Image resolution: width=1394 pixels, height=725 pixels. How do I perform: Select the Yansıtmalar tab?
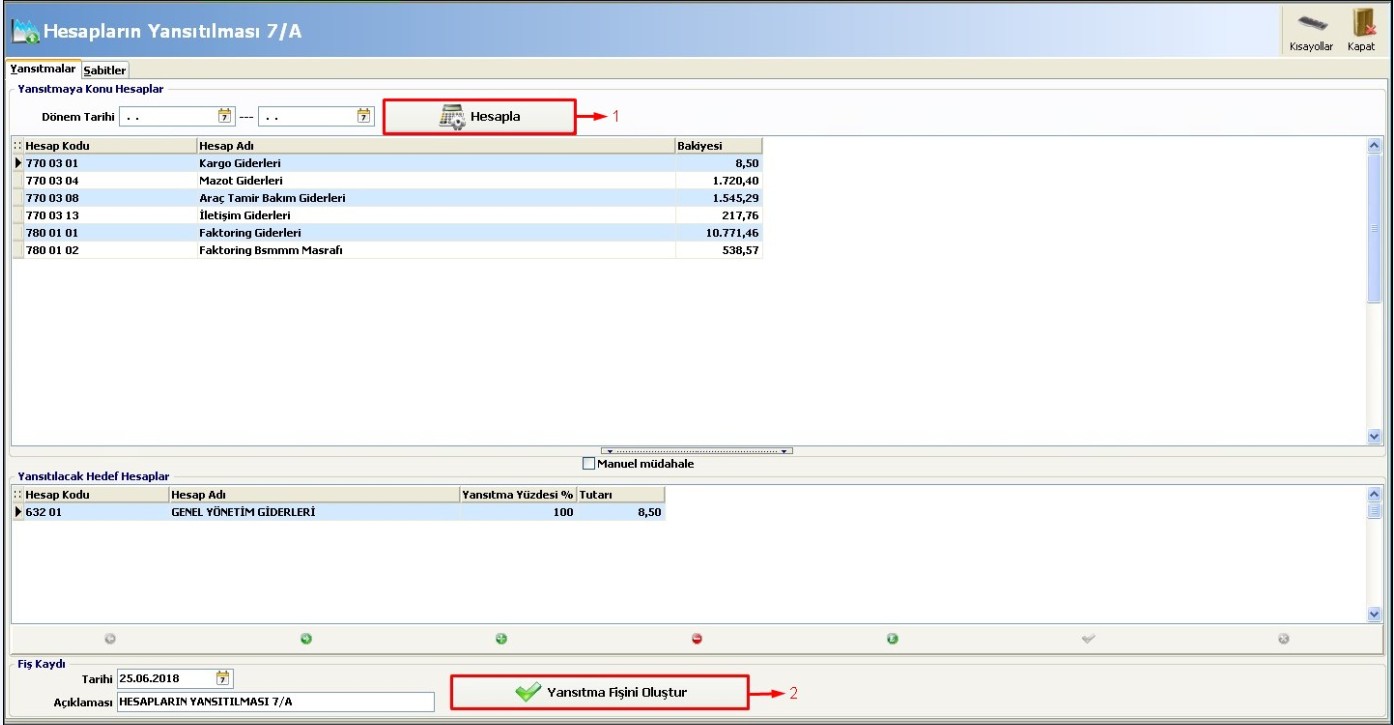coord(43,69)
